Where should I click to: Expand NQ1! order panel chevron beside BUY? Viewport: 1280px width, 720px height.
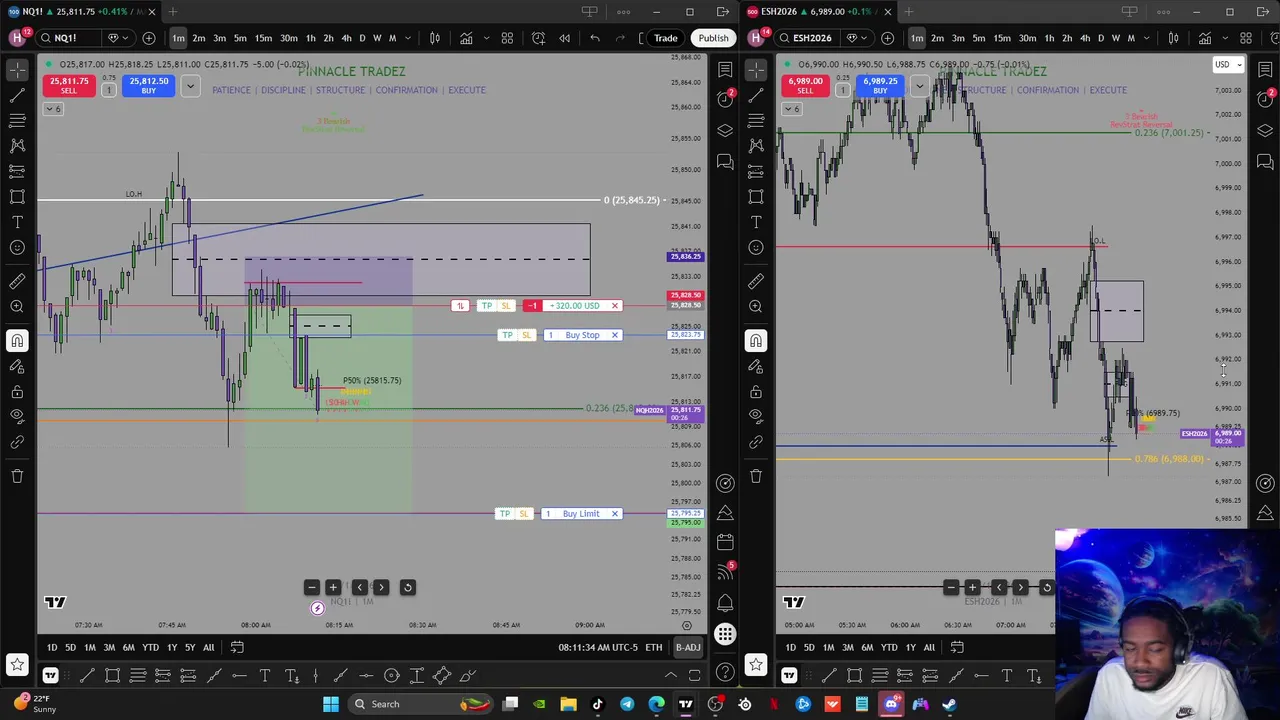click(x=190, y=86)
